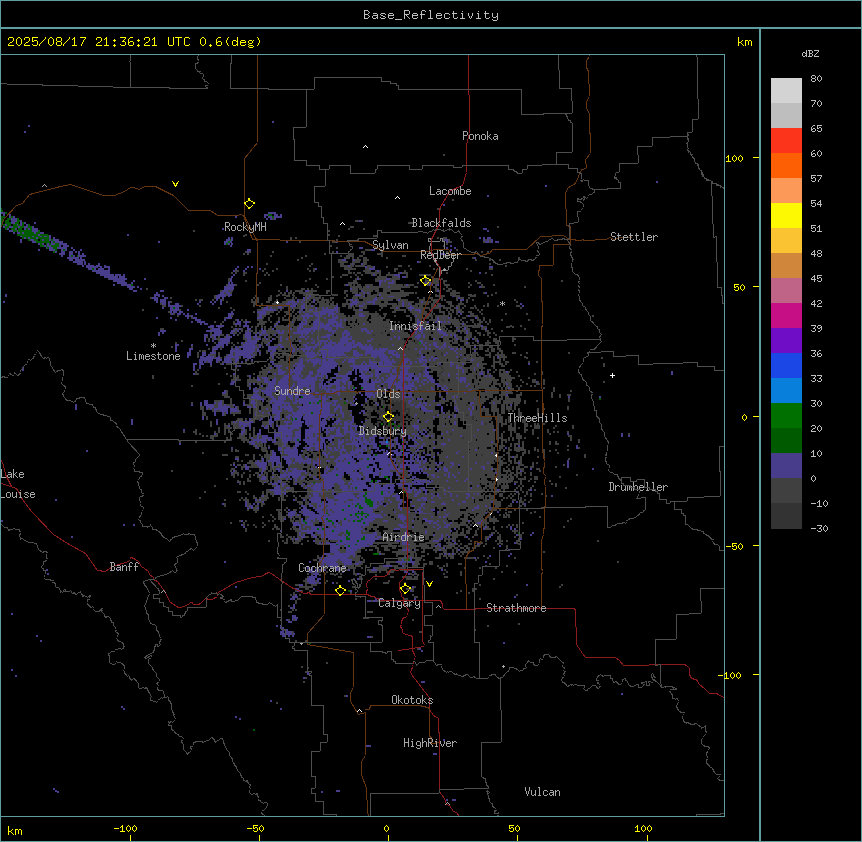This screenshot has width=862, height=842.
Task: Pick the bright yellow 51-54 dBZ swatch
Action: [x=786, y=215]
